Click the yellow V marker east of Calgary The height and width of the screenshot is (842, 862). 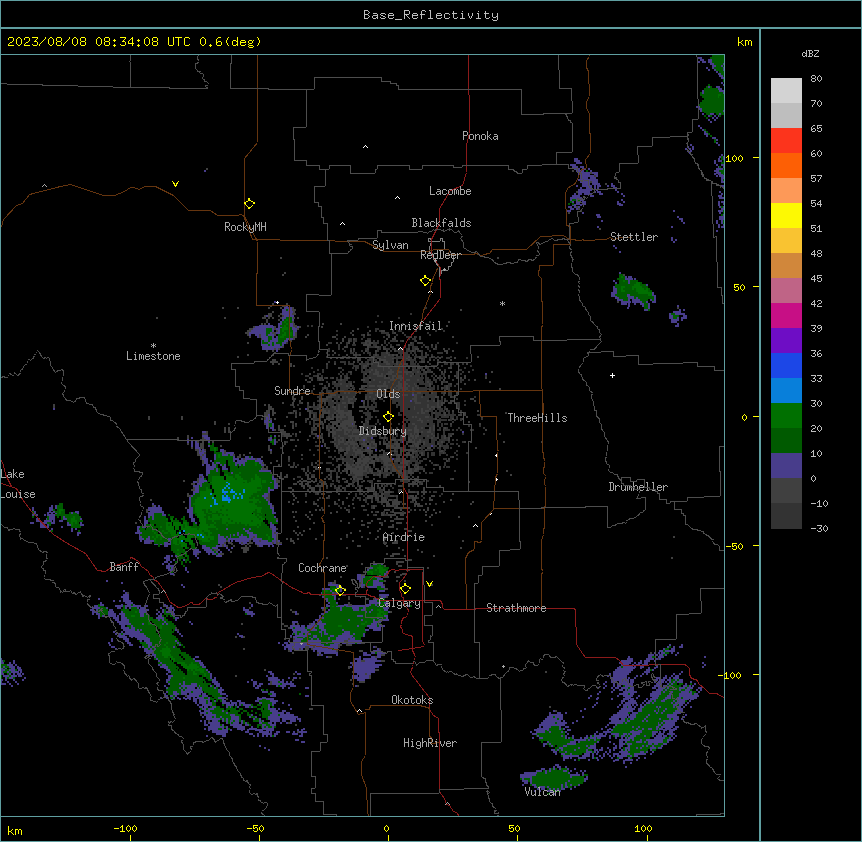pos(429,584)
